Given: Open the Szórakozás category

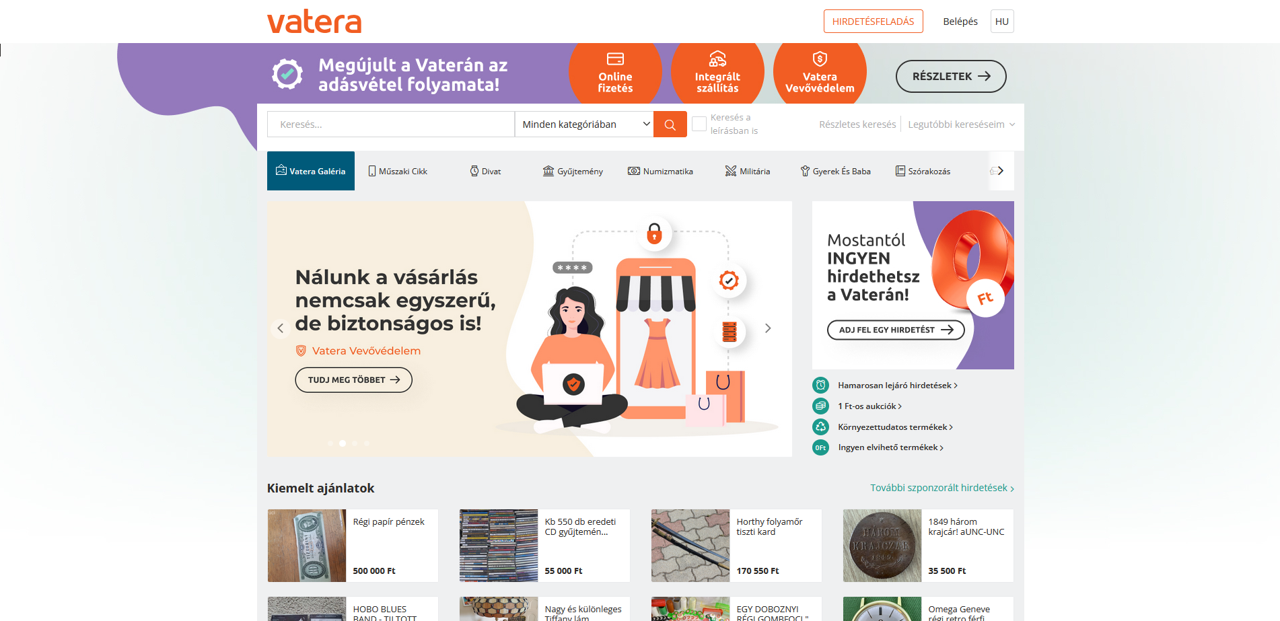Looking at the screenshot, I should pyautogui.click(x=922, y=171).
